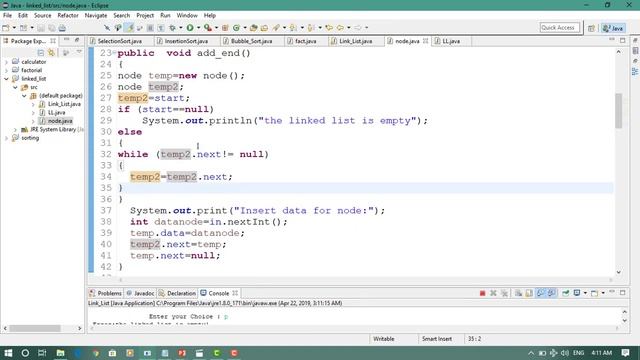Navigate Back with yellow arrow icon
This screenshot has height=360, width=640.
pyautogui.click(x=340, y=28)
